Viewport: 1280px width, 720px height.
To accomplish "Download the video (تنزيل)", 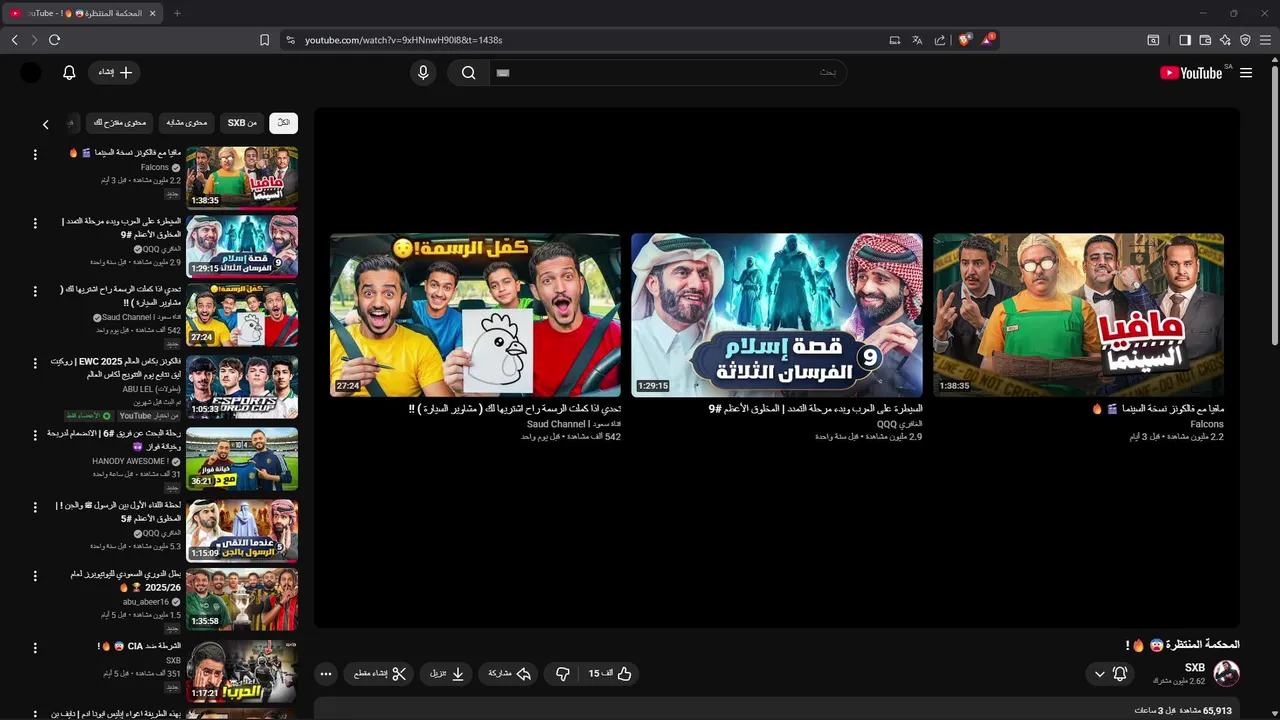I will (447, 674).
